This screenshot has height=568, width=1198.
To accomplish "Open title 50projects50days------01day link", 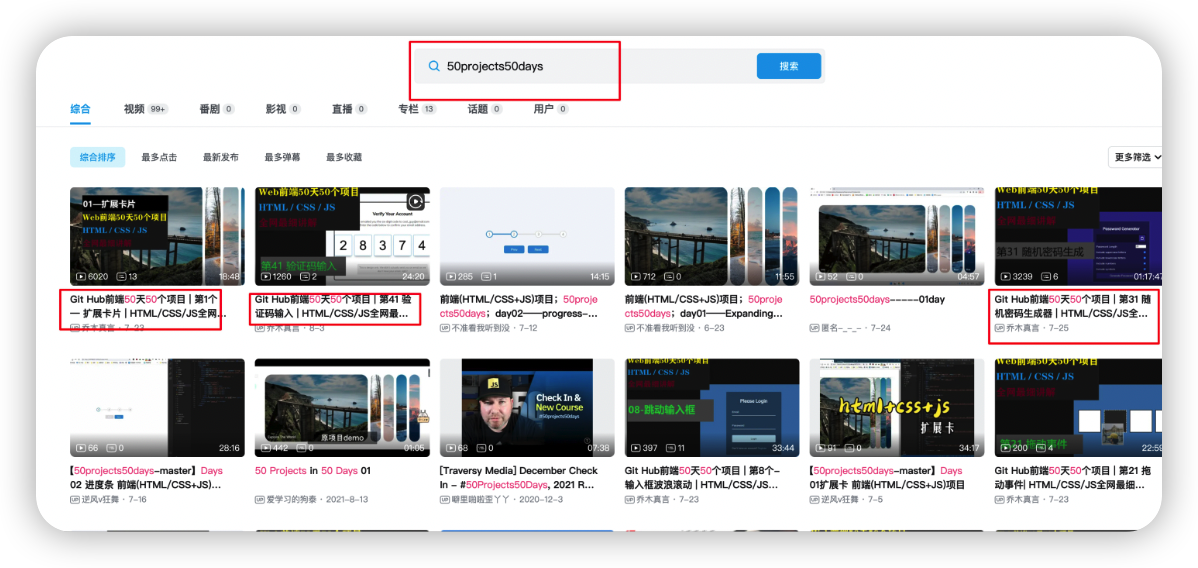I will click(877, 300).
